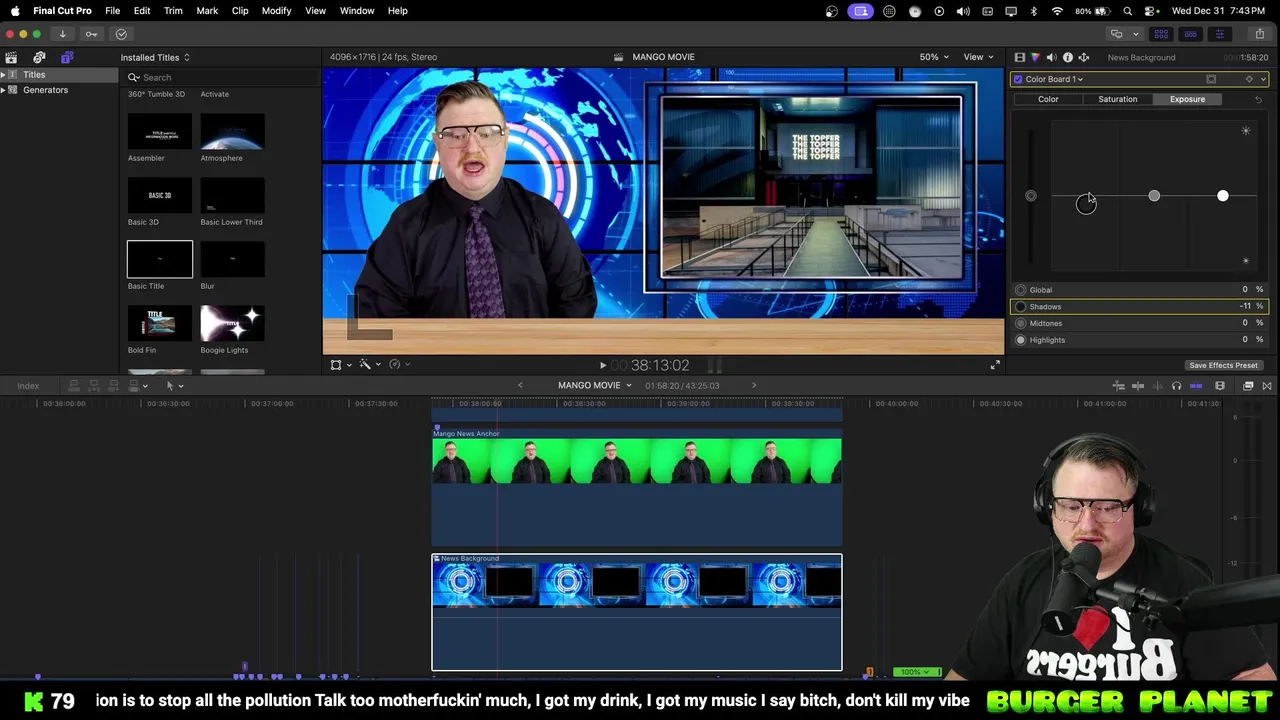Viewport: 1280px width, 720px height.
Task: Open the Video Inspector icon
Action: [x=1019, y=57]
